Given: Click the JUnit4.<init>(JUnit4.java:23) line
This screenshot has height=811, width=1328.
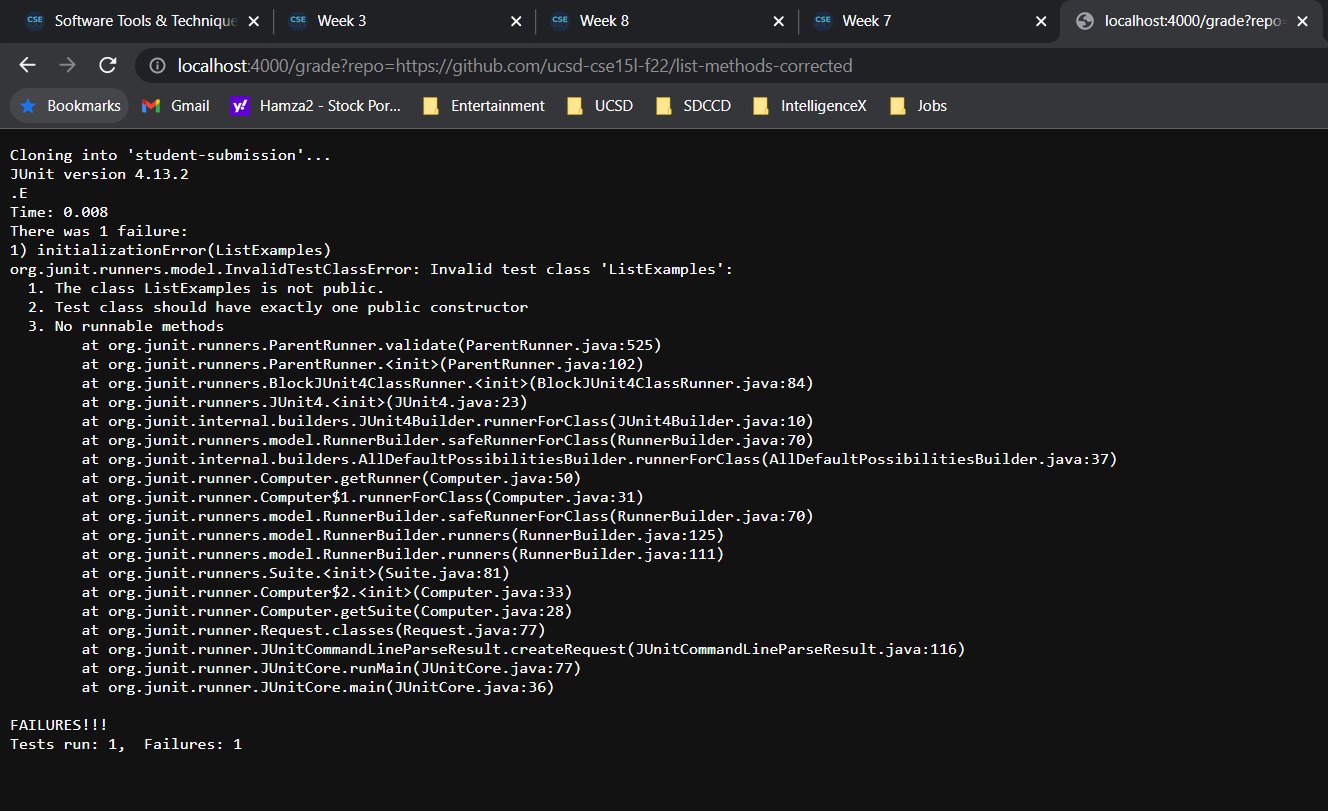Looking at the screenshot, I should pyautogui.click(x=305, y=402).
